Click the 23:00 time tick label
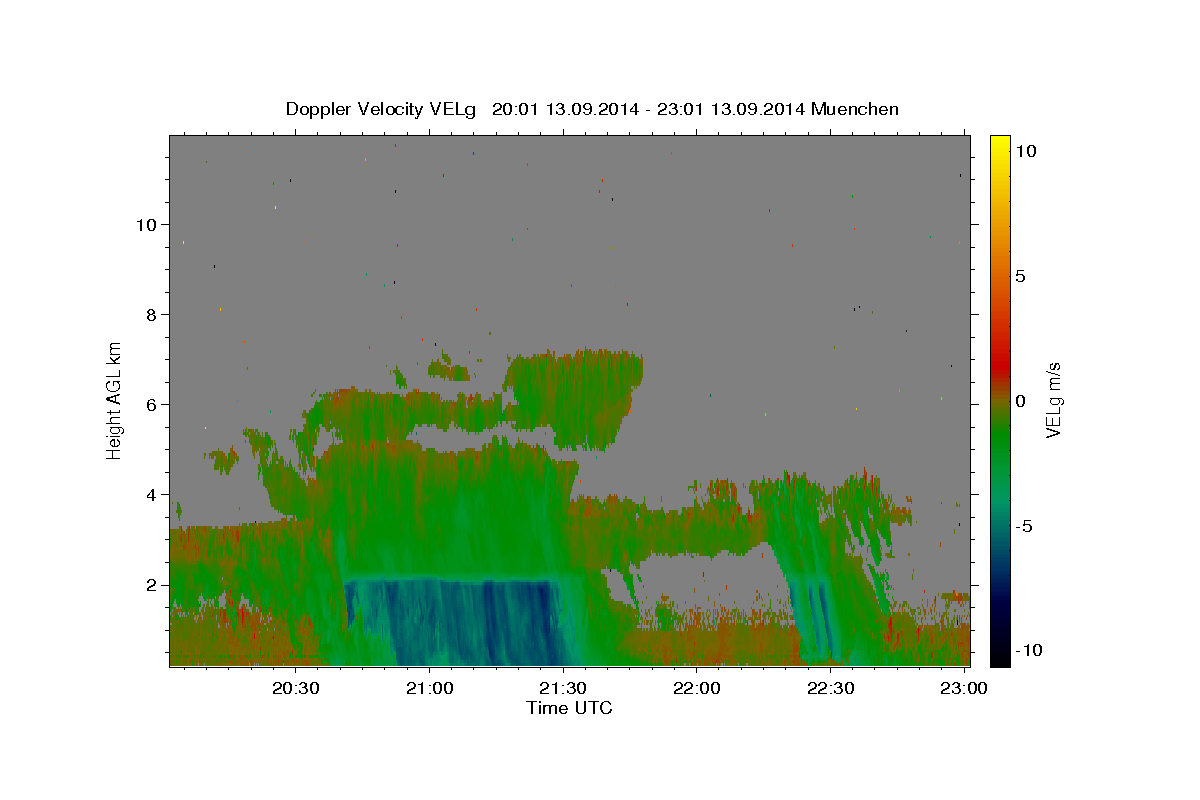 coord(964,688)
